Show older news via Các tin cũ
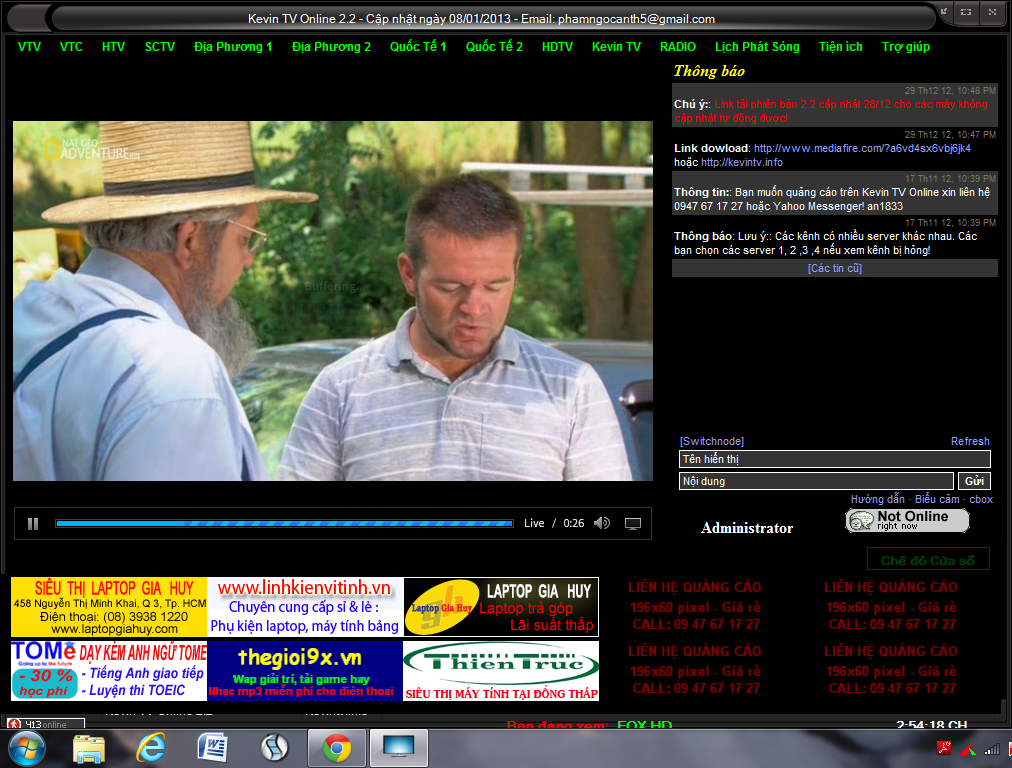 tap(835, 268)
